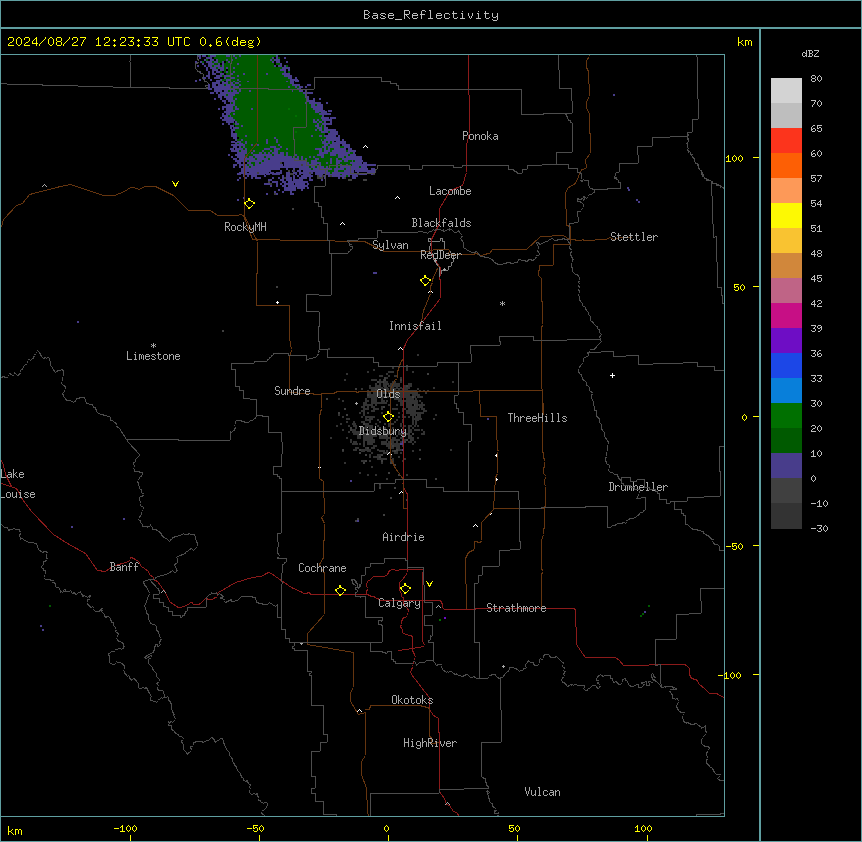Viewport: 862px width, 842px height.
Task: Click the RockyMH label
Action: click(x=245, y=227)
